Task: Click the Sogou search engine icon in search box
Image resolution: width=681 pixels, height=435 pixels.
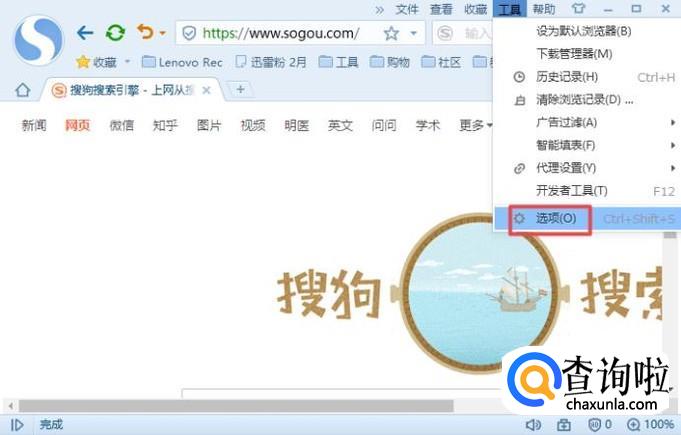Action: point(445,33)
